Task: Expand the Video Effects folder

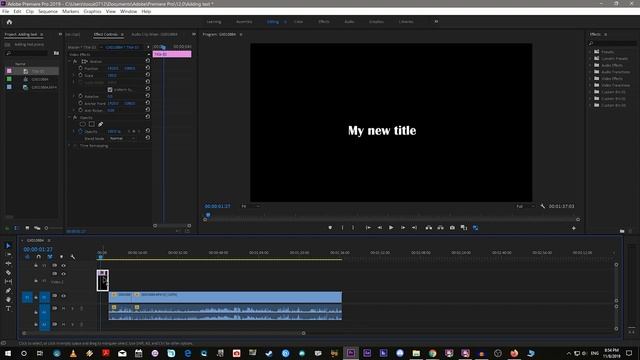Action: pos(590,78)
